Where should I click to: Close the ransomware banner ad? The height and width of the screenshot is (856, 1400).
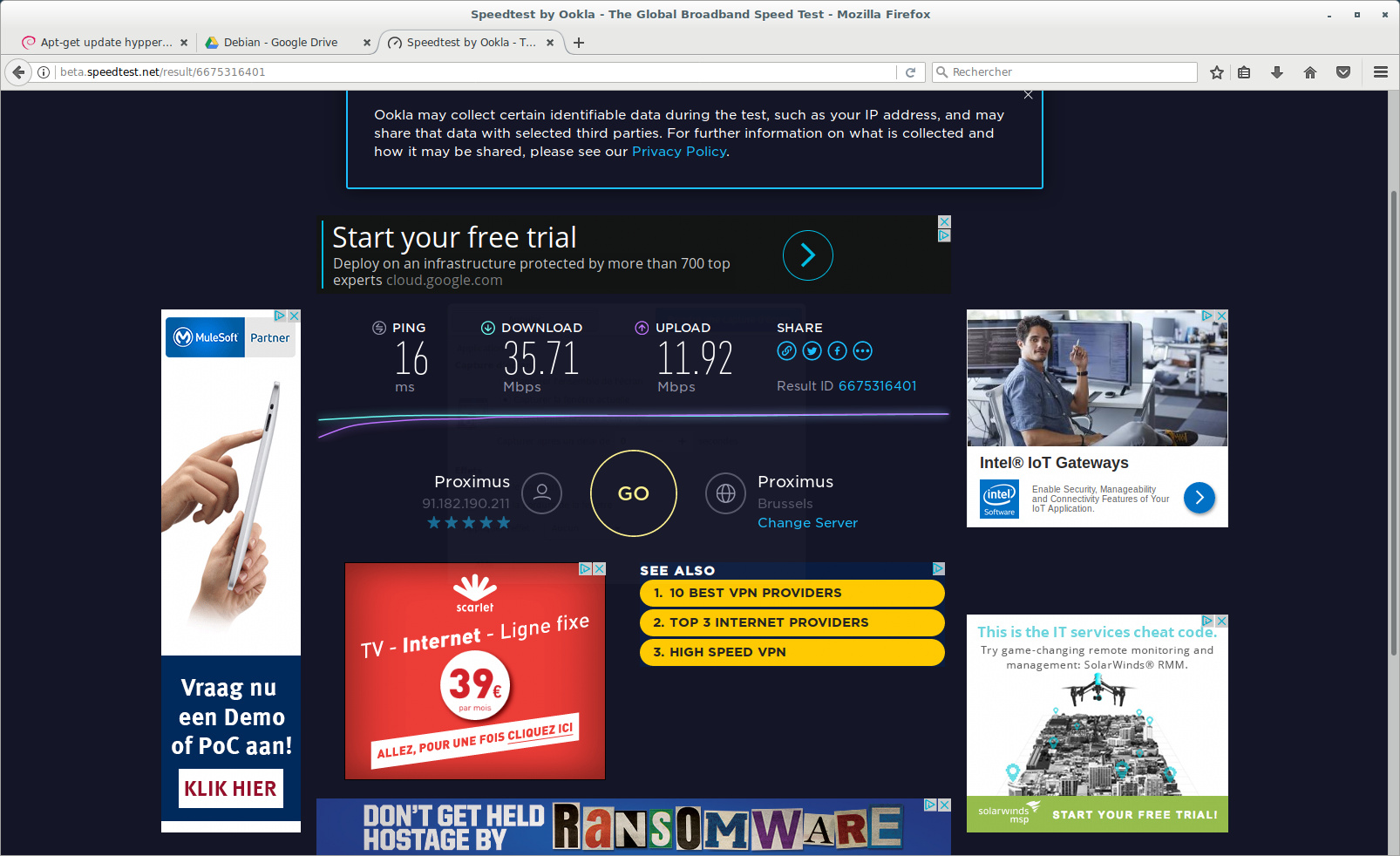tap(944, 805)
